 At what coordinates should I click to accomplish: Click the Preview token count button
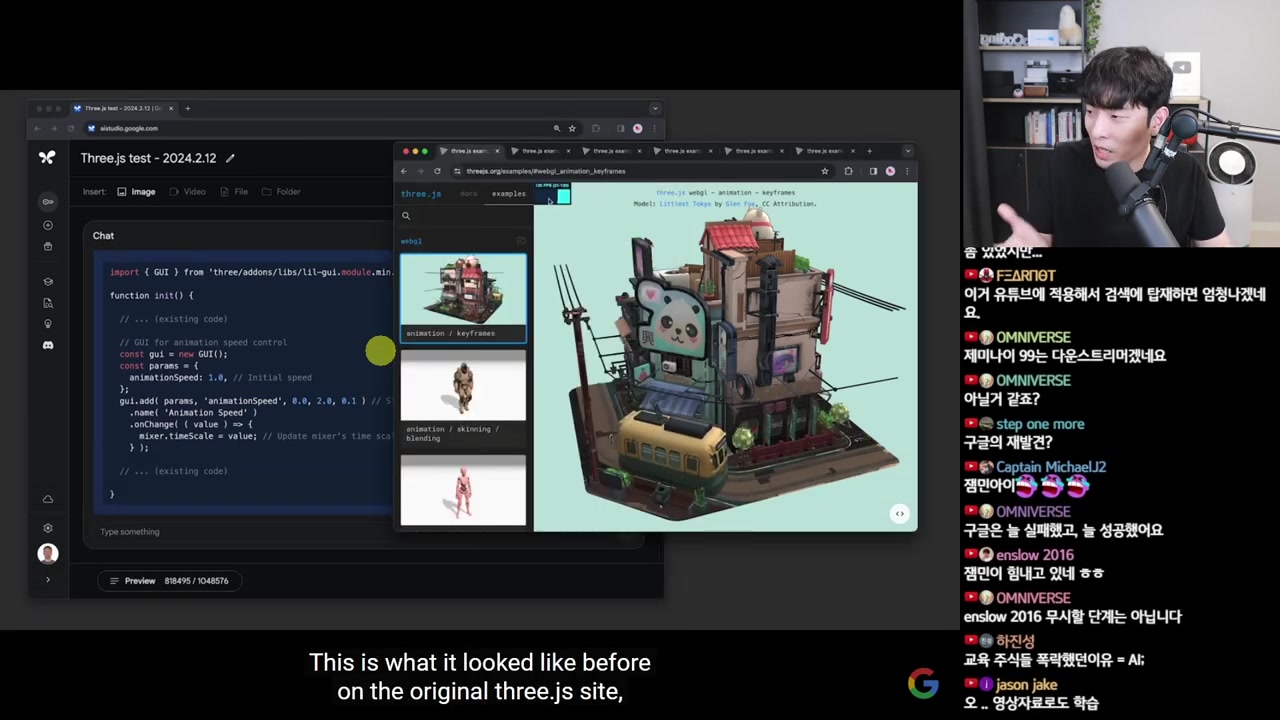point(169,581)
